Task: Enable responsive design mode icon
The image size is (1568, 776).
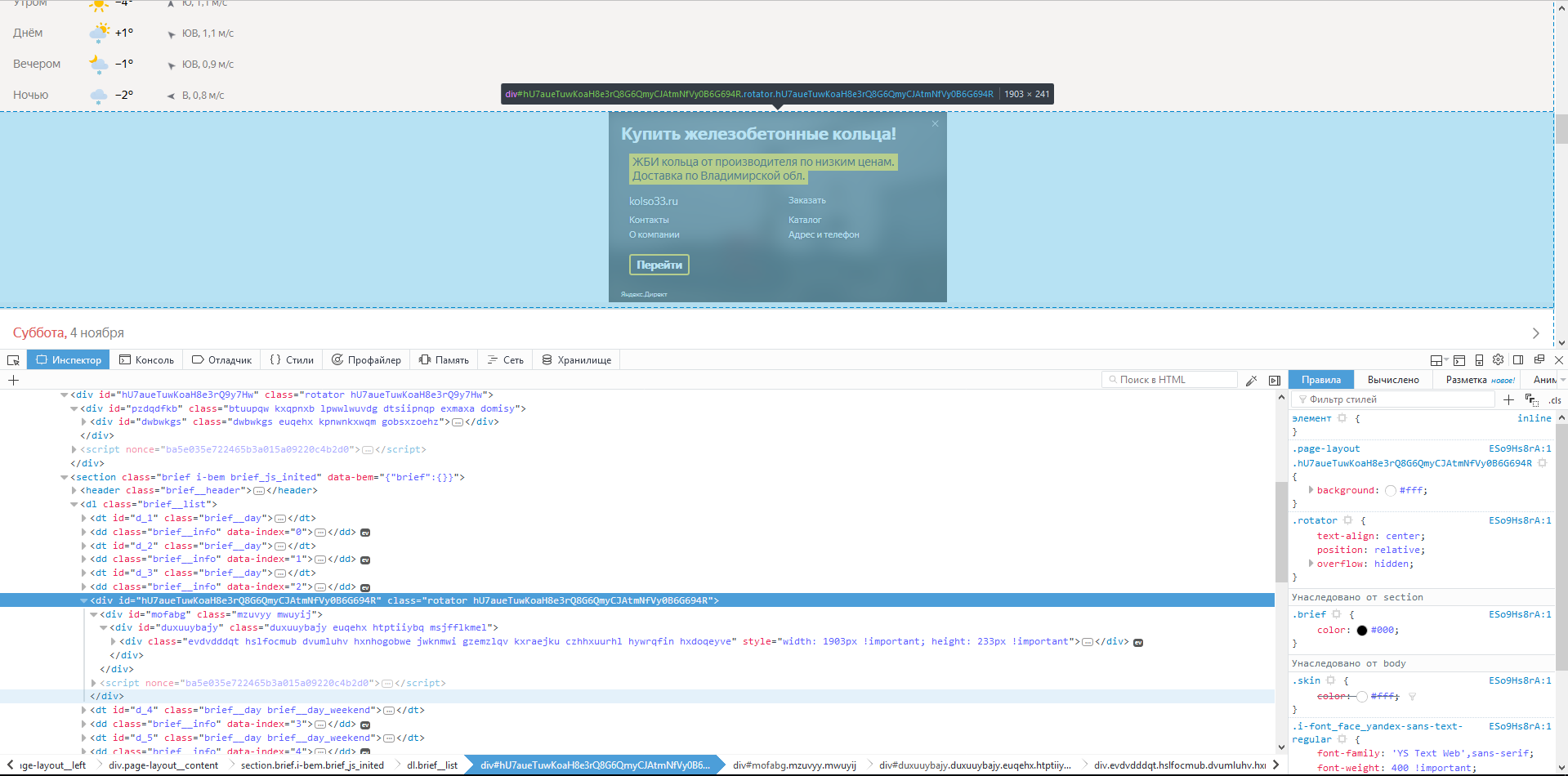Action: (1479, 360)
